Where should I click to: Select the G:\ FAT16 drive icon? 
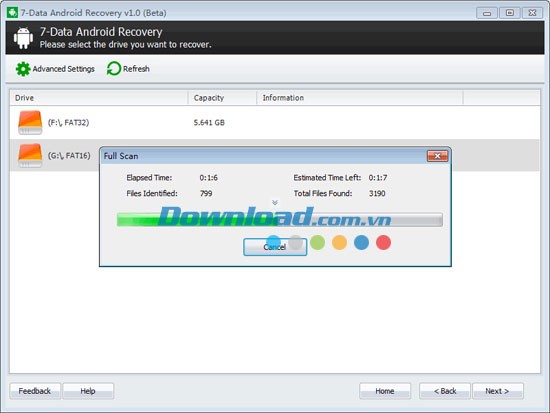coord(30,155)
